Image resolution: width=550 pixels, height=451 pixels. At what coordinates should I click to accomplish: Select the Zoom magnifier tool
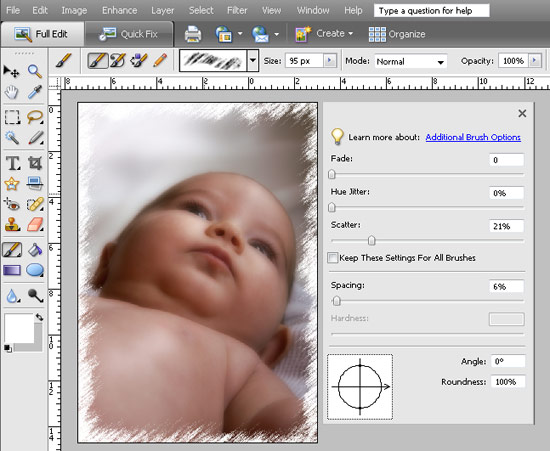tap(35, 71)
